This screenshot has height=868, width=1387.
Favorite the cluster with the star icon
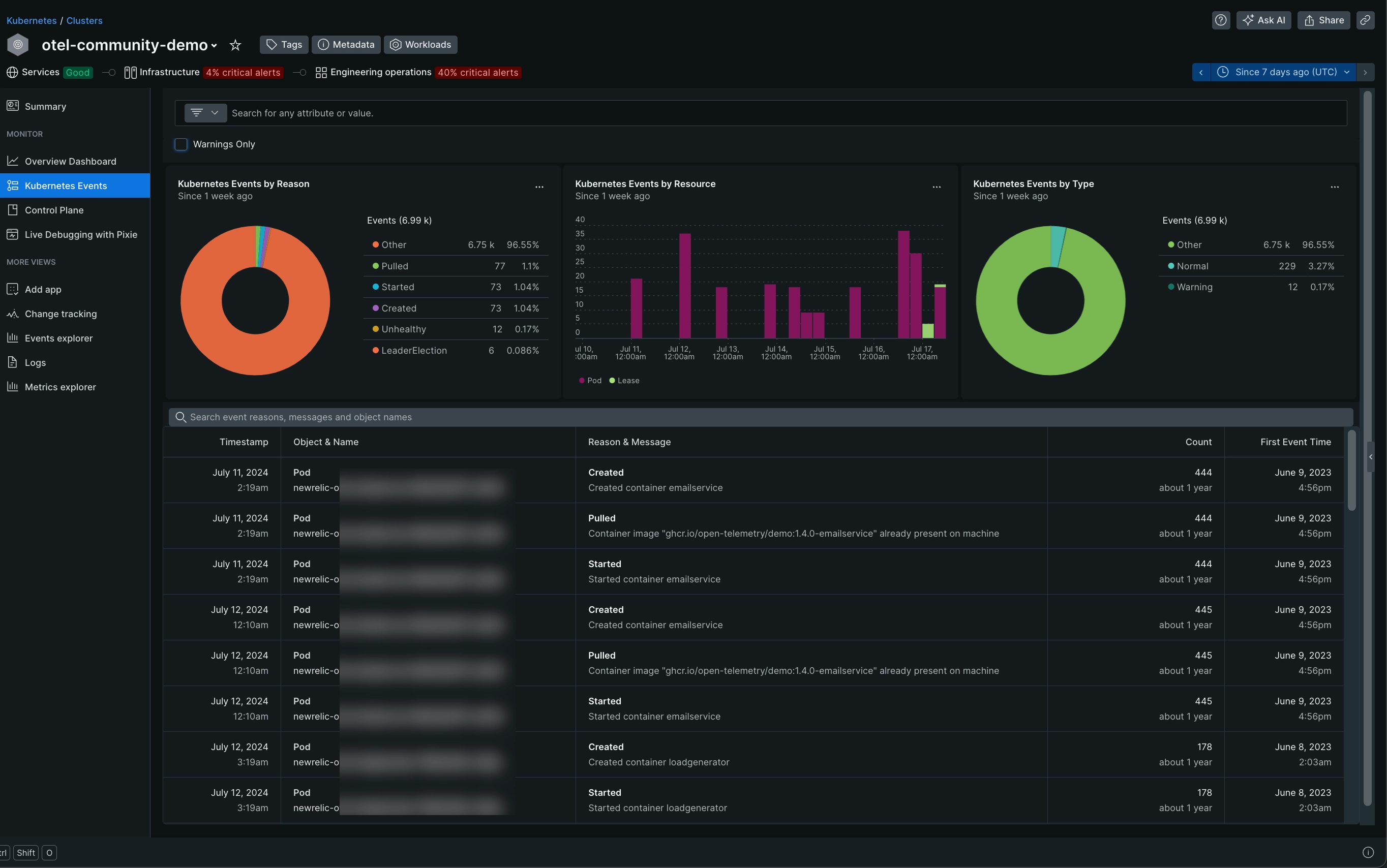[235, 45]
